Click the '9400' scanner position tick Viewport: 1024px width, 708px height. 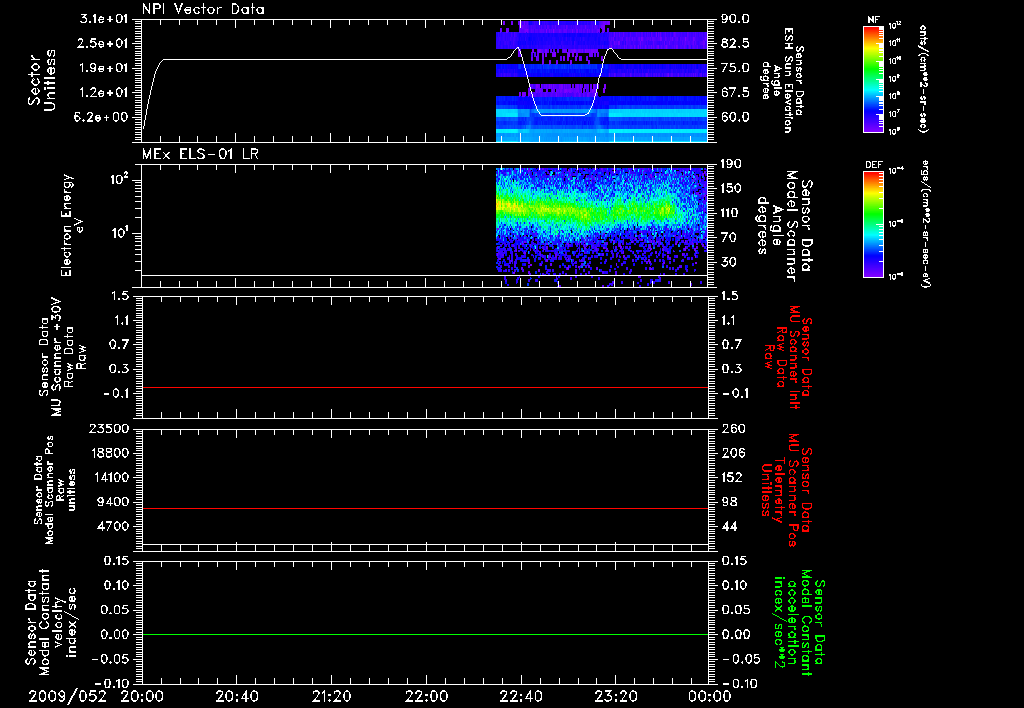point(112,502)
